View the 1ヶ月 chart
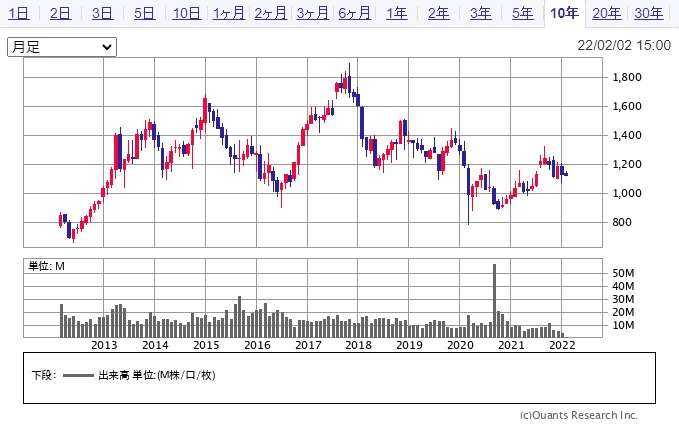The image size is (679, 427). (229, 13)
